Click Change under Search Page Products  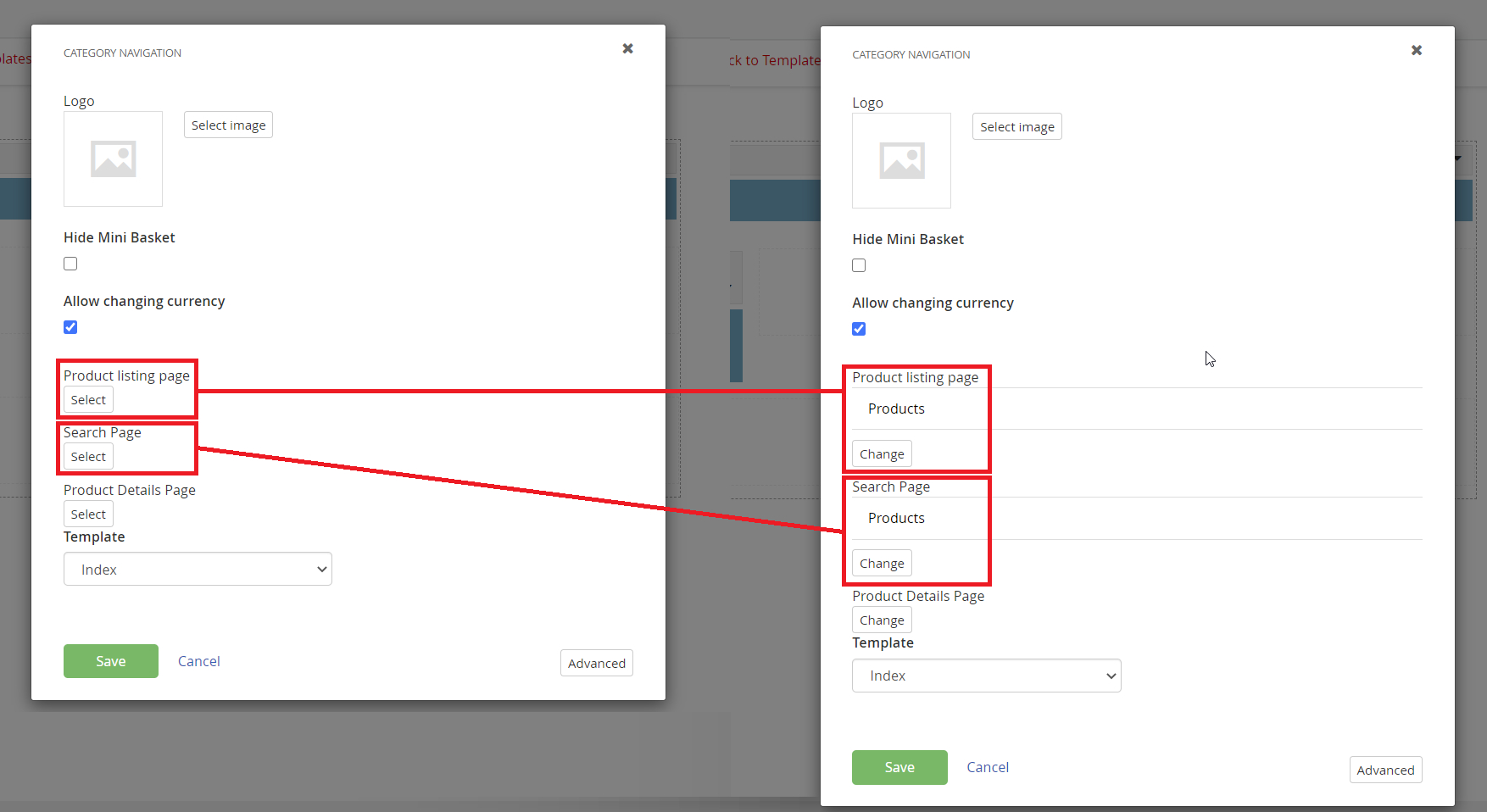point(881,563)
